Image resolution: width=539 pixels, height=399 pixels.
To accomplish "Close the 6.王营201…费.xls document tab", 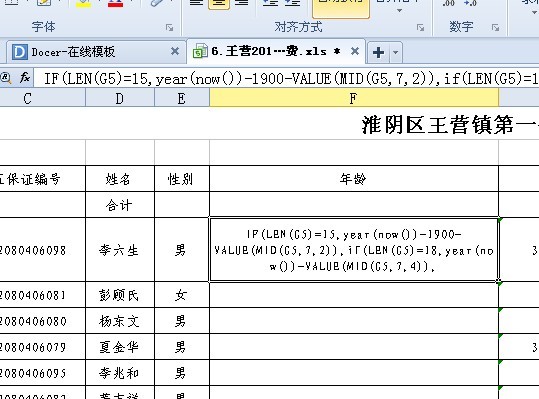I will pos(355,52).
